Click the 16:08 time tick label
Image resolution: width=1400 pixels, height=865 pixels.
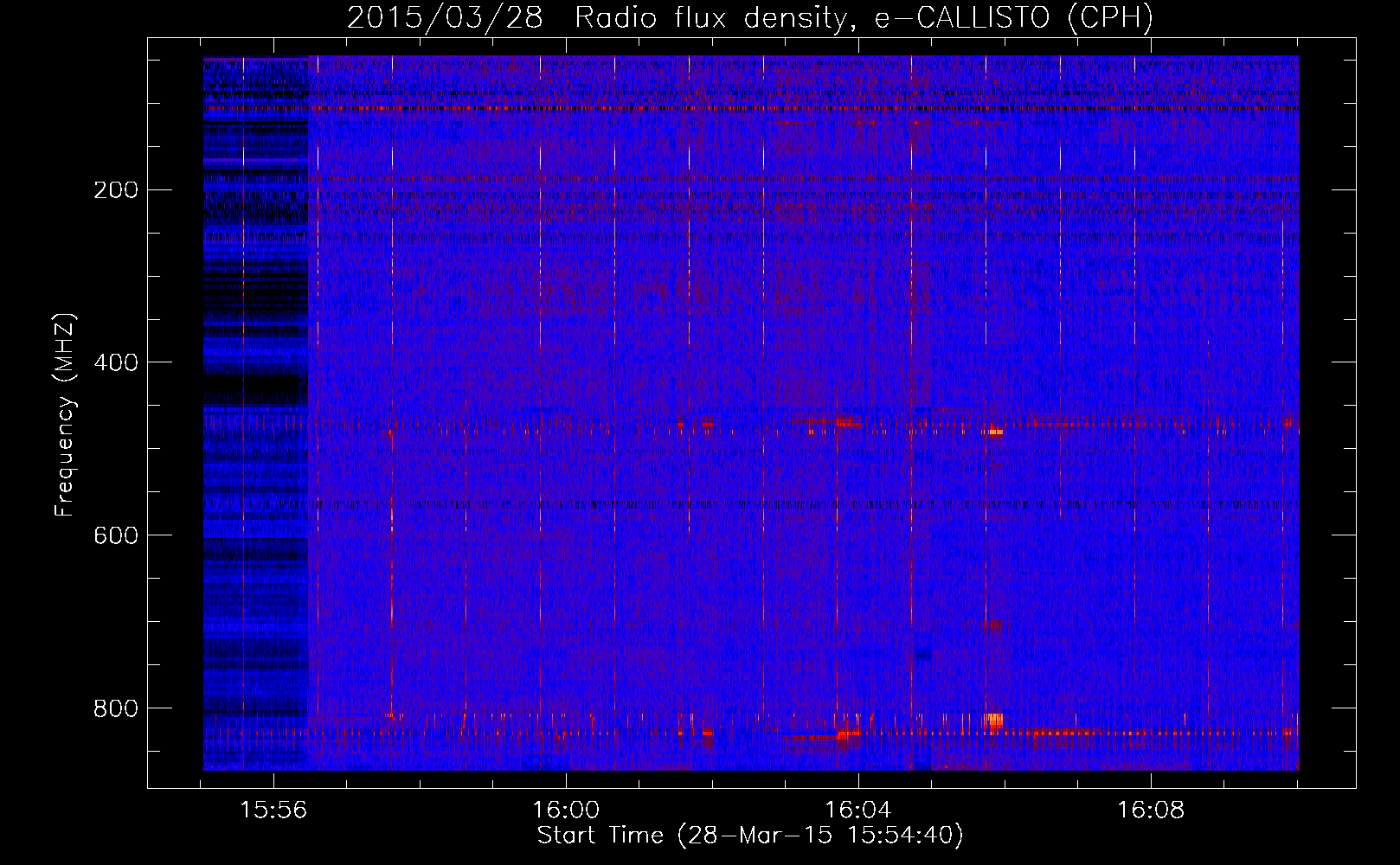point(1151,811)
